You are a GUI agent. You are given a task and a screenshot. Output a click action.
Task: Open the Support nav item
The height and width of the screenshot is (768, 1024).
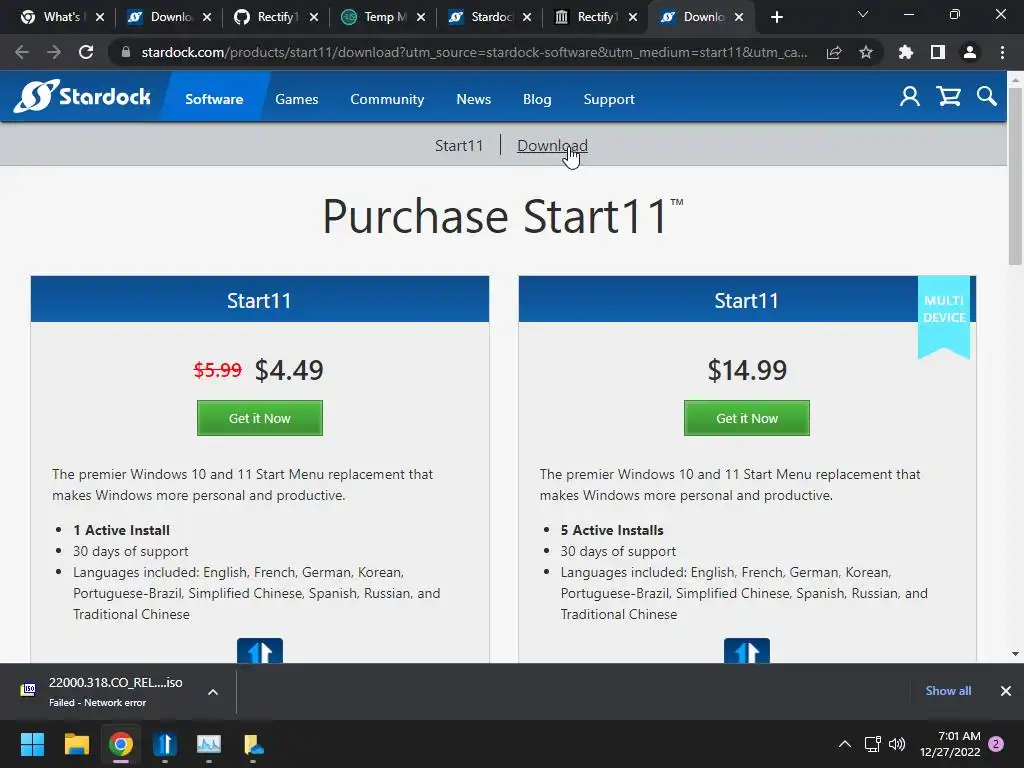[x=609, y=99]
